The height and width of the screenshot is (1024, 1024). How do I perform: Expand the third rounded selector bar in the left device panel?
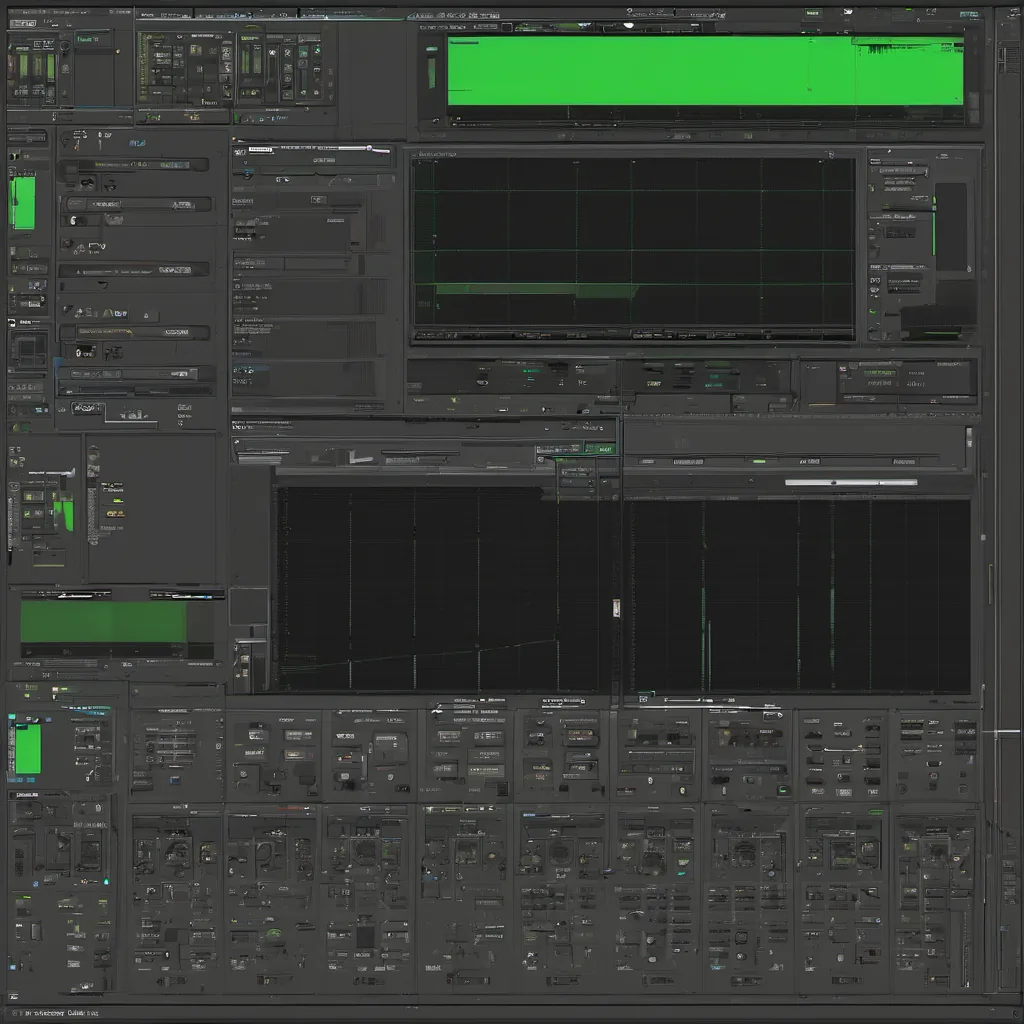[x=136, y=332]
